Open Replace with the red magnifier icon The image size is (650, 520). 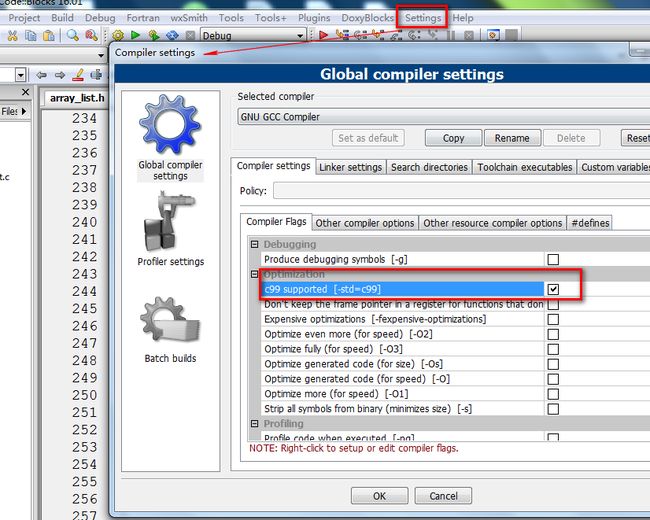pos(92,36)
